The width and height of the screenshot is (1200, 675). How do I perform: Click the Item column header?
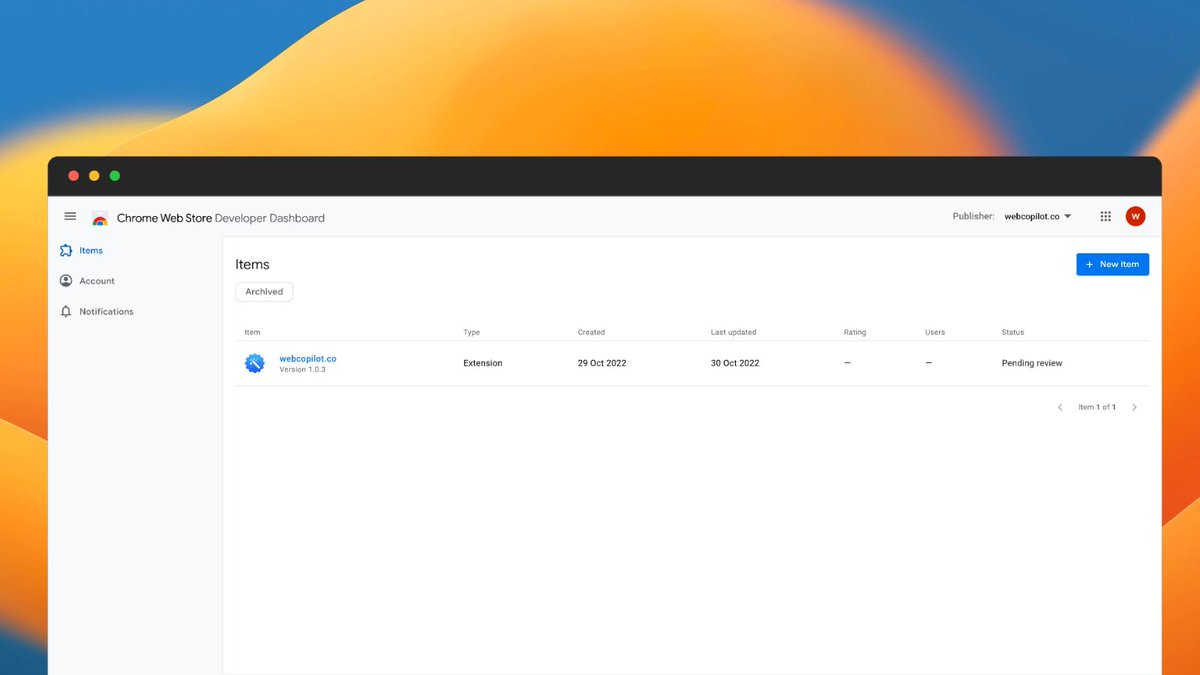(253, 332)
